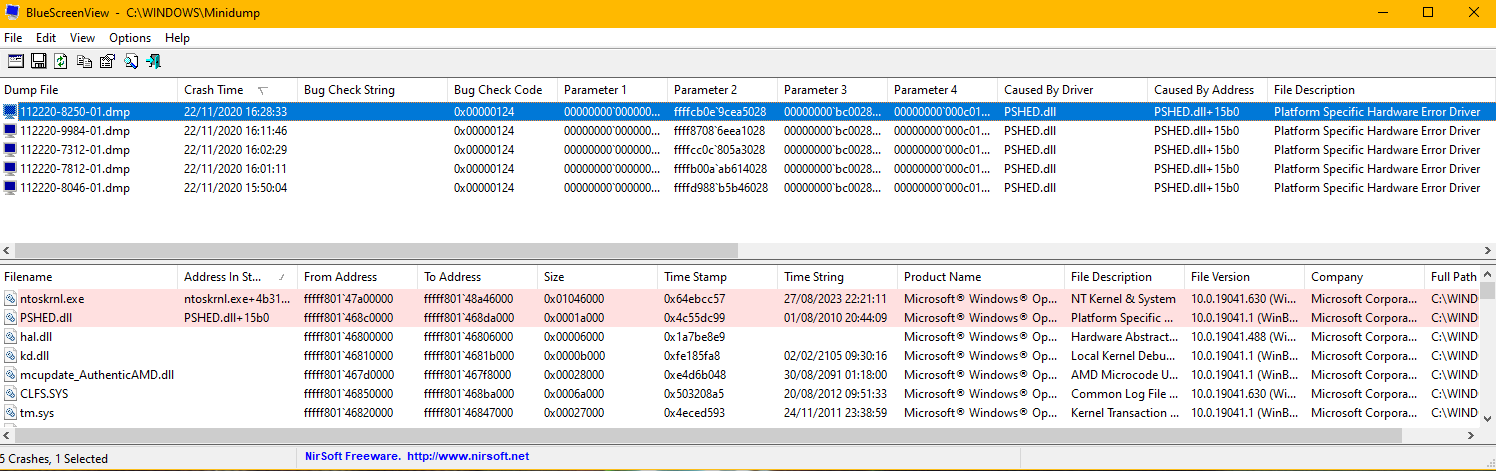The height and width of the screenshot is (471, 1496).
Task: Visit the NirSoft website link in status bar
Action: coord(468,457)
